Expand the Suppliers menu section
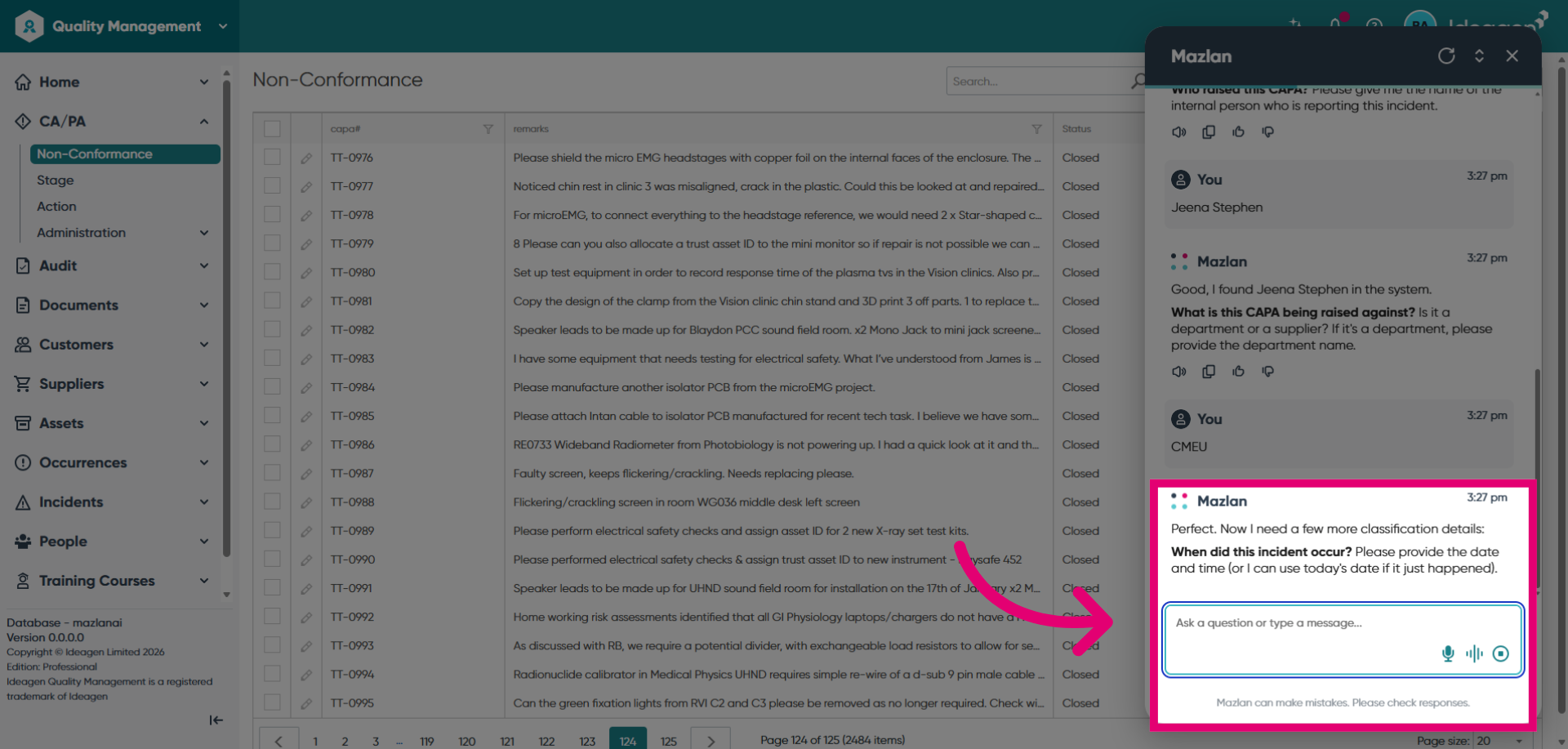This screenshot has height=749, width=1568. point(204,384)
